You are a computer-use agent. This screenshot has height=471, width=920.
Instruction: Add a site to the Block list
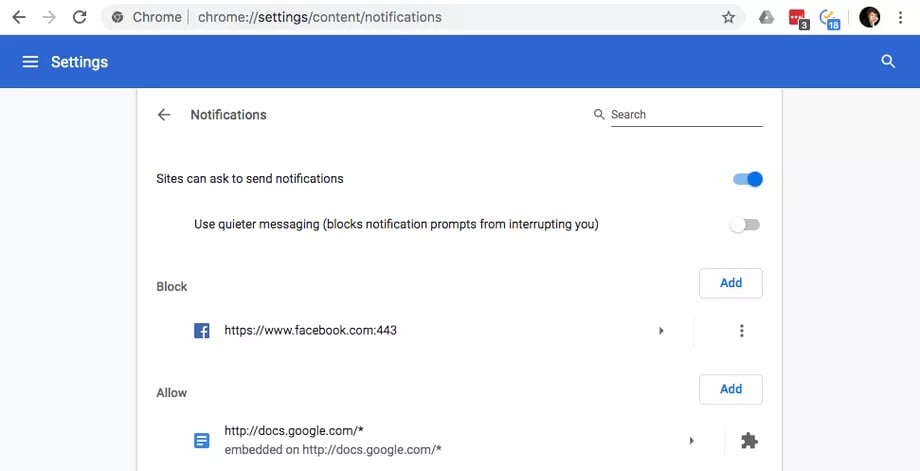point(731,283)
